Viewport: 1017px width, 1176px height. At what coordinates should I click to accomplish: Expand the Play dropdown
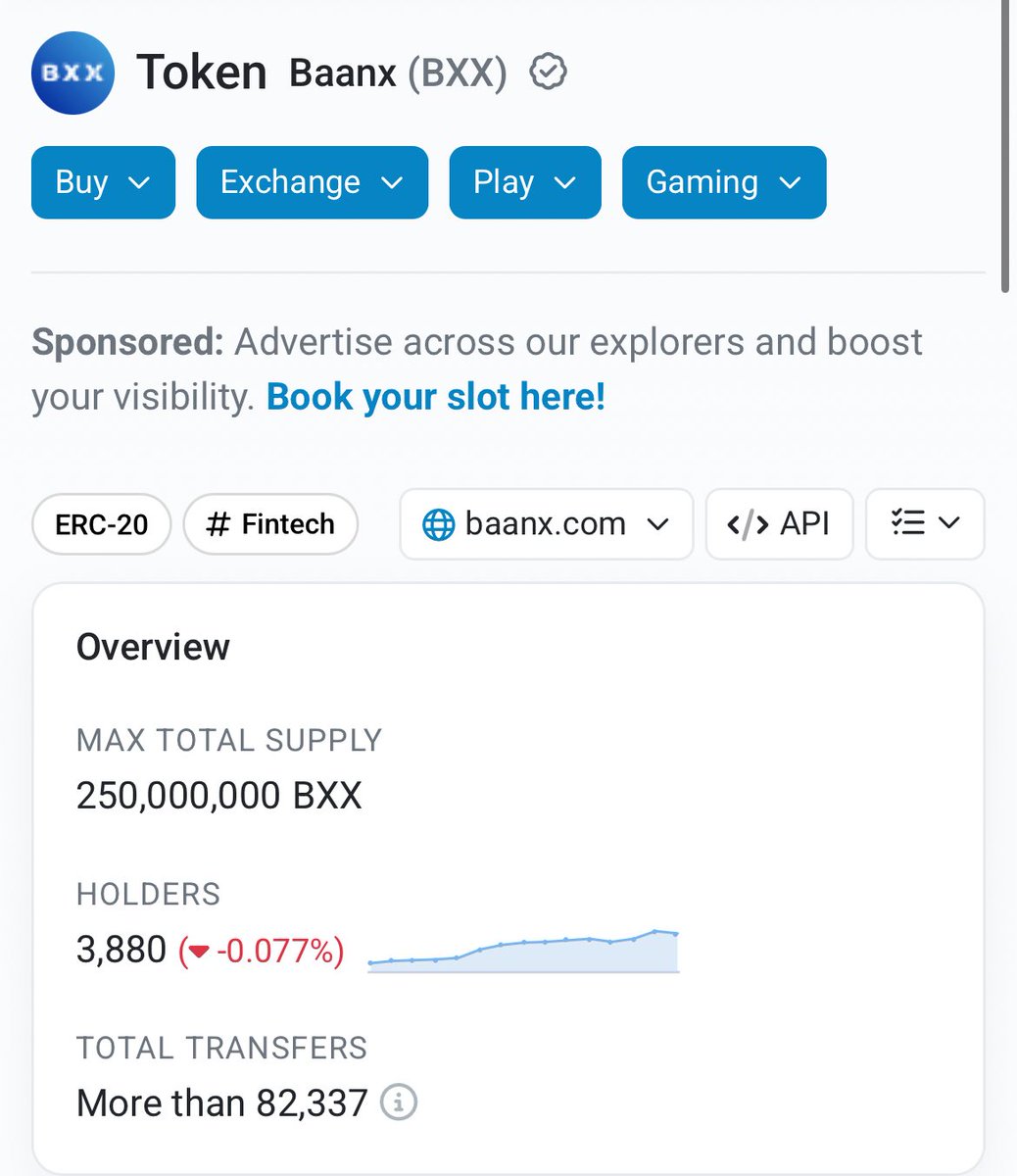click(x=525, y=182)
